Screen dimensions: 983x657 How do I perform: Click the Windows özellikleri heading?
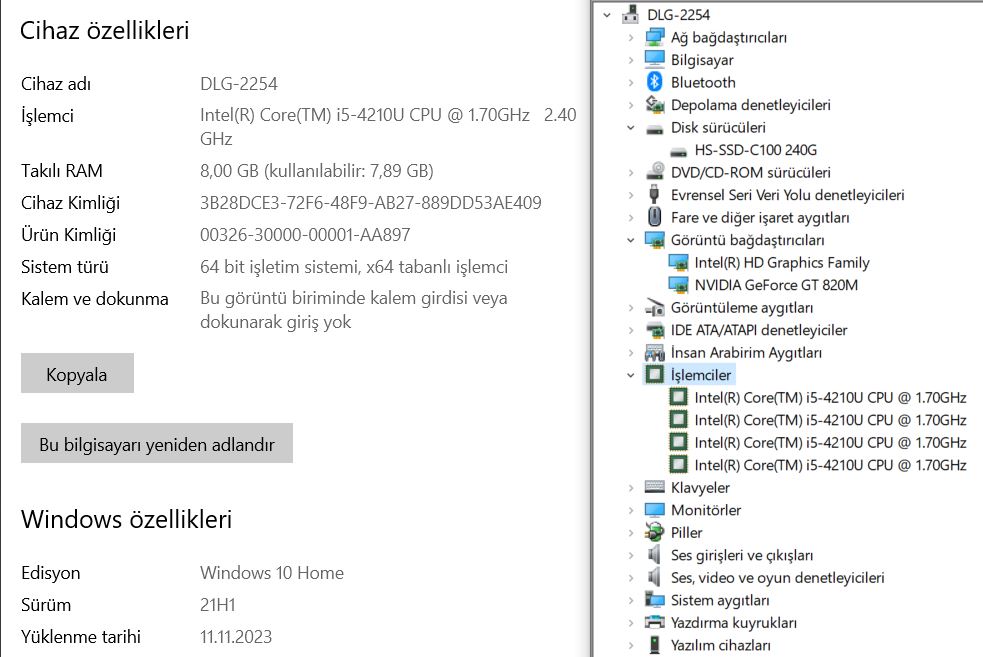(126, 519)
